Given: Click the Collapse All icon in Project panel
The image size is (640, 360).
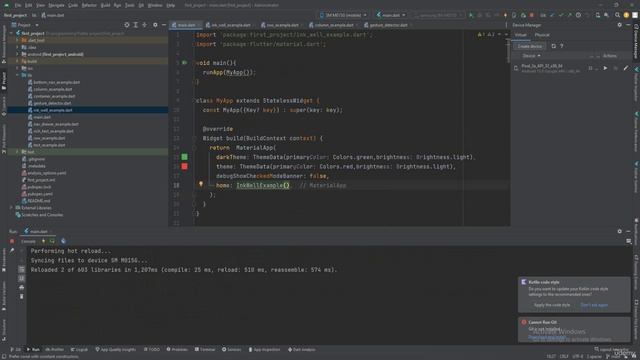Looking at the screenshot, I should [144, 25].
